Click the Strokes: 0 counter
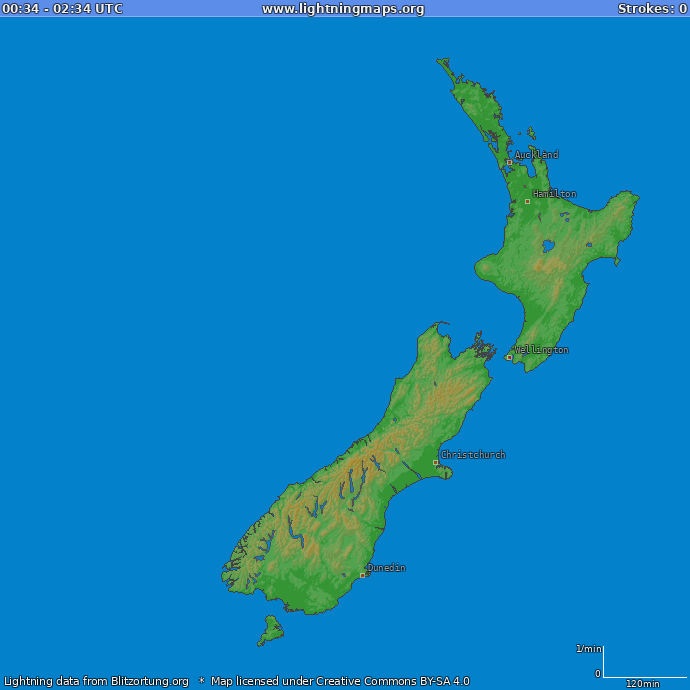Screen dimensions: 690x690 click(x=651, y=9)
